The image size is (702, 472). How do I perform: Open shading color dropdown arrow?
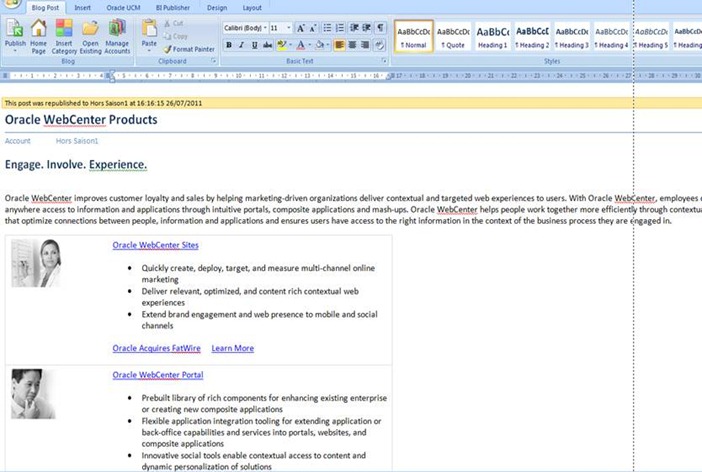coord(328,45)
